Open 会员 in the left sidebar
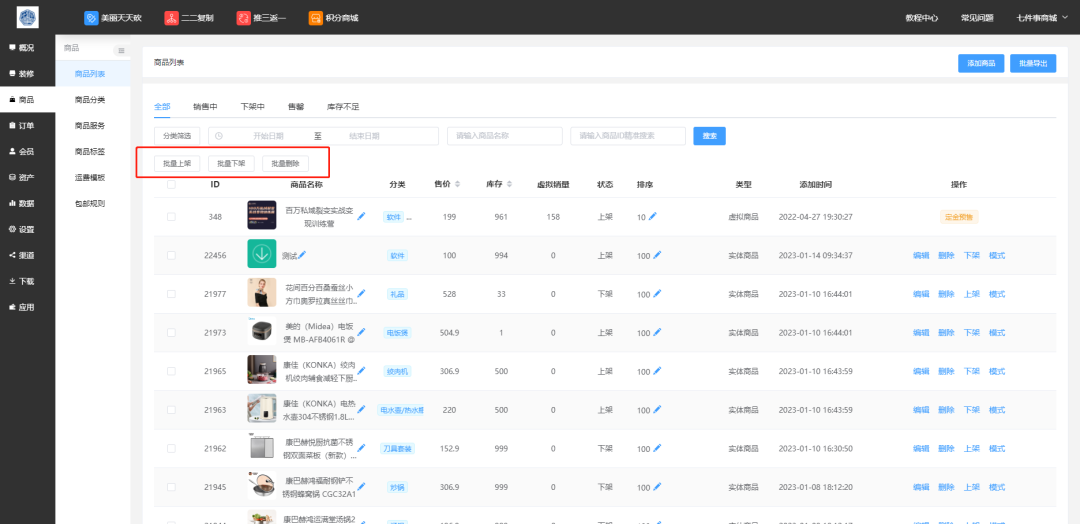This screenshot has width=1080, height=524. click(21, 151)
